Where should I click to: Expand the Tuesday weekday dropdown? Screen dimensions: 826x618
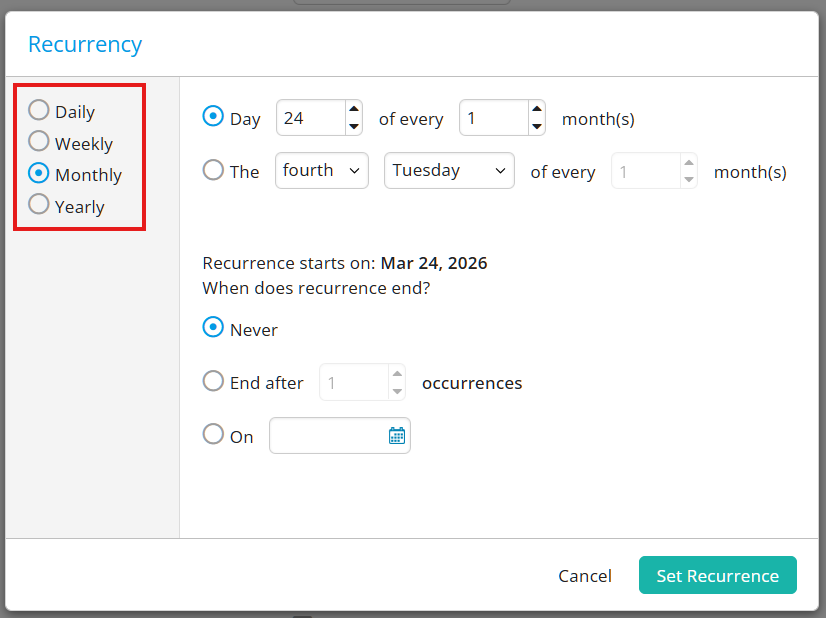click(x=449, y=171)
